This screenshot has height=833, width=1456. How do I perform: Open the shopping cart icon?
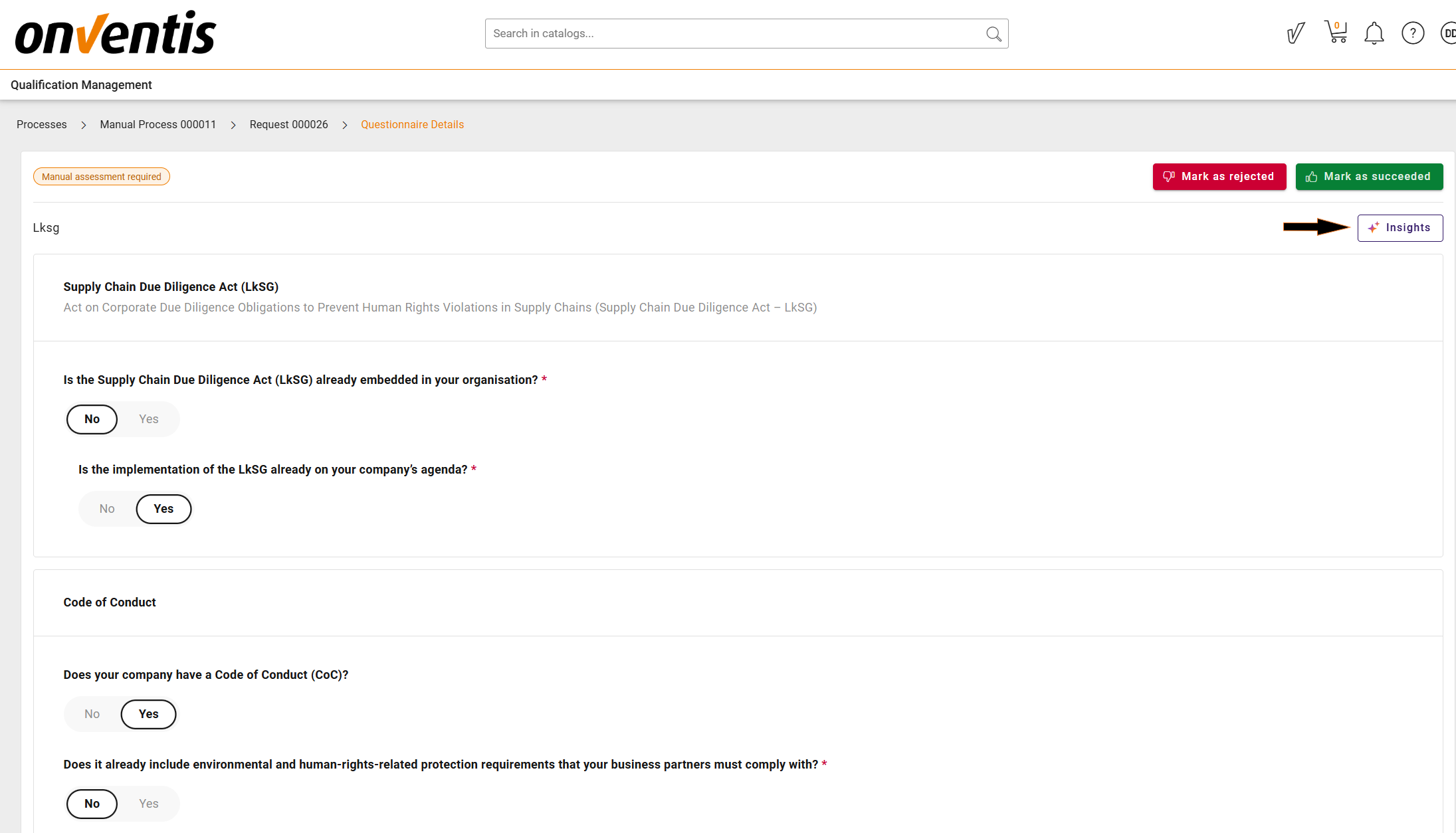point(1335,33)
